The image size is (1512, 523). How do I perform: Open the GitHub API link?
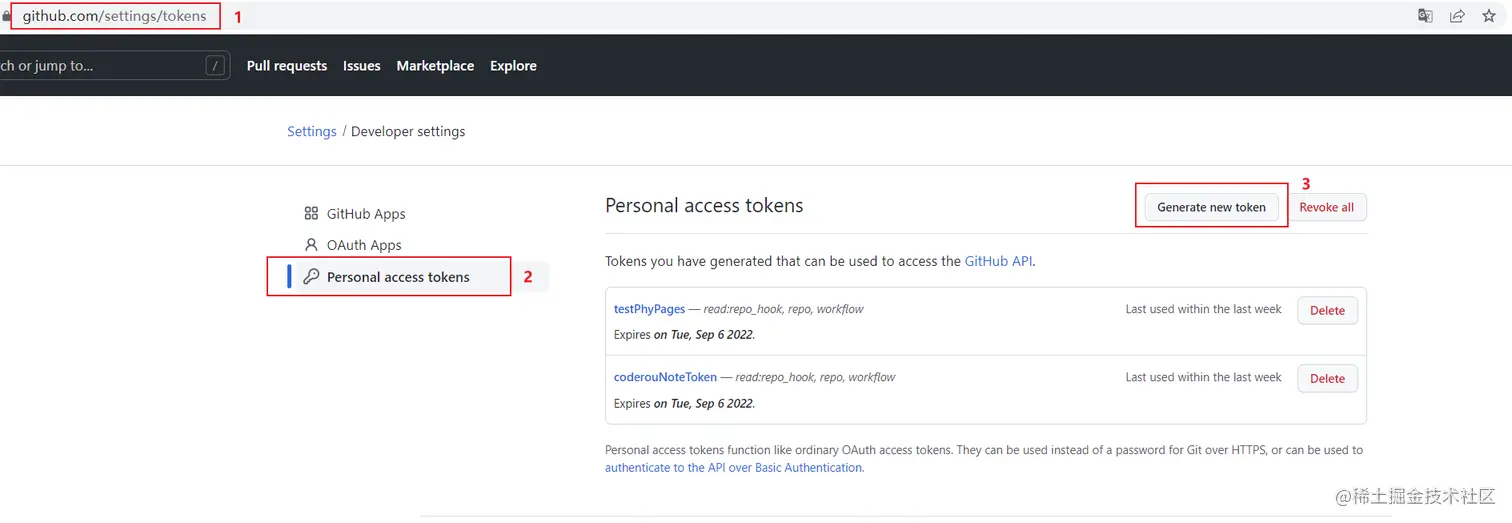point(998,261)
